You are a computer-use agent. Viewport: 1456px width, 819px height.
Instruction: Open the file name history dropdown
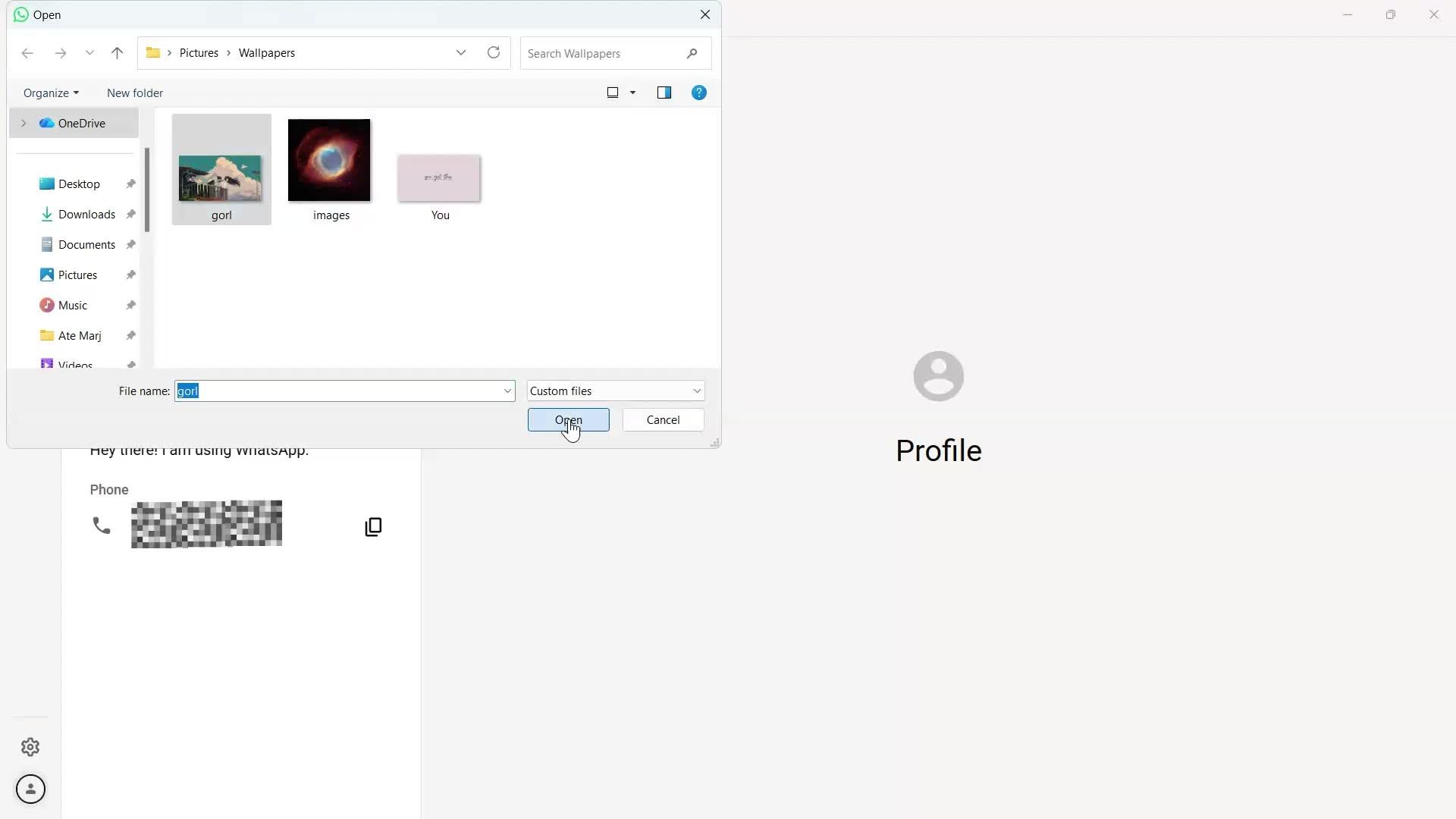[x=507, y=391]
